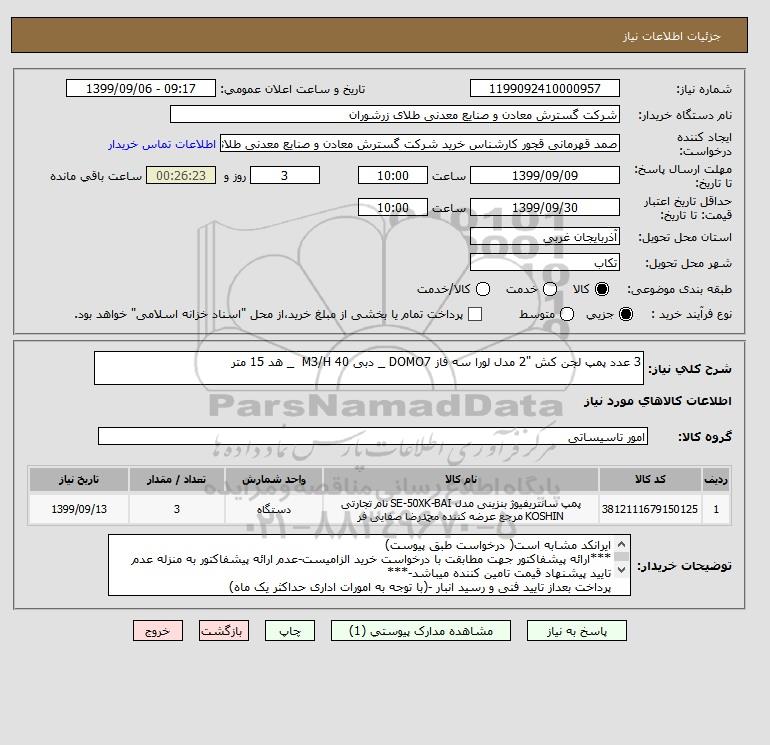The height and width of the screenshot is (745, 770).
Task: Toggle the اسناد خزانه اسلامی payment checkbox
Action: click(475, 314)
